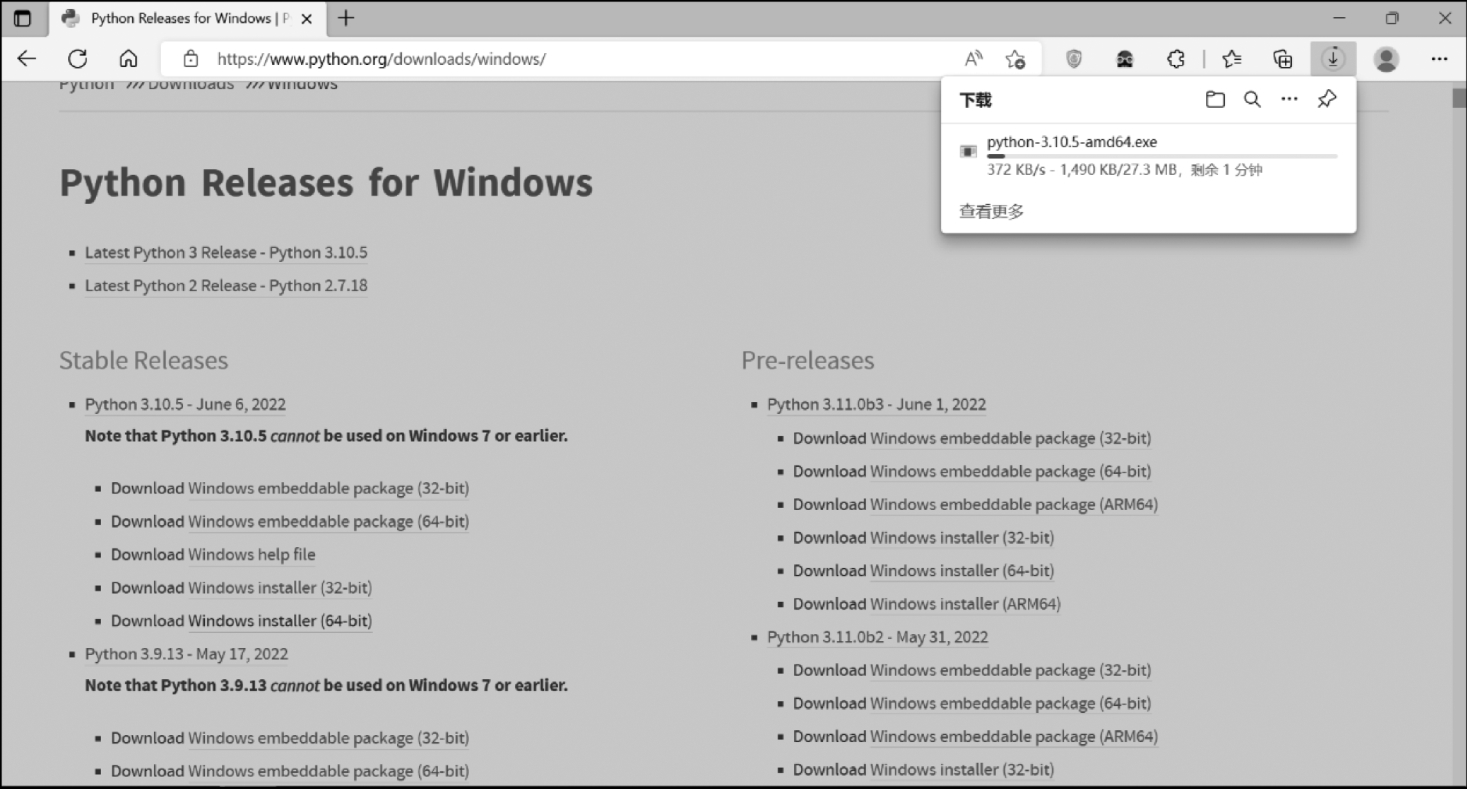Download Python 3.11.0b2 Windows installer (32-bit)
Image resolution: width=1467 pixels, height=790 pixels.
point(962,770)
